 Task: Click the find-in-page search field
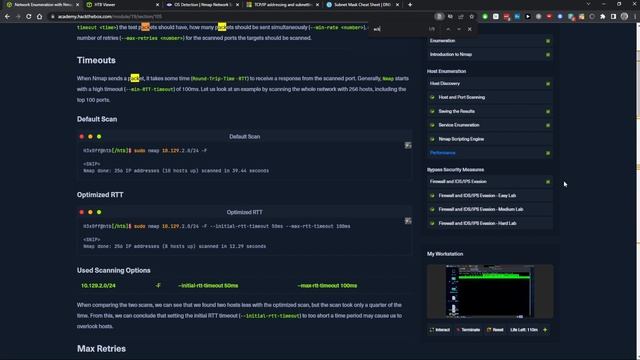(x=398, y=29)
